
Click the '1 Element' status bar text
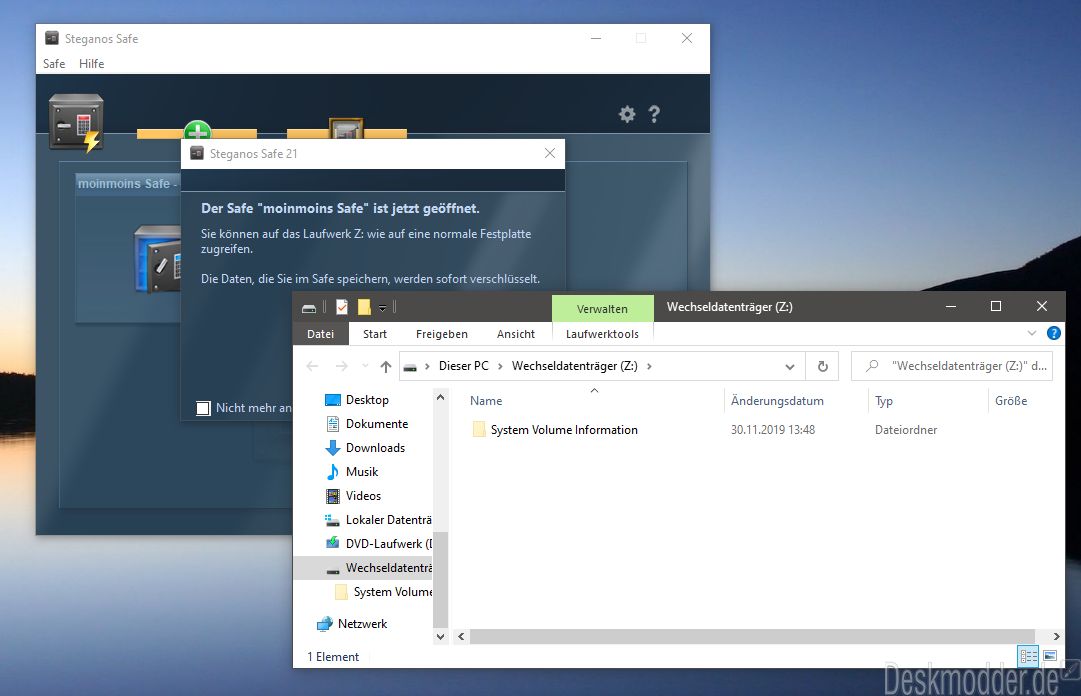(x=333, y=657)
